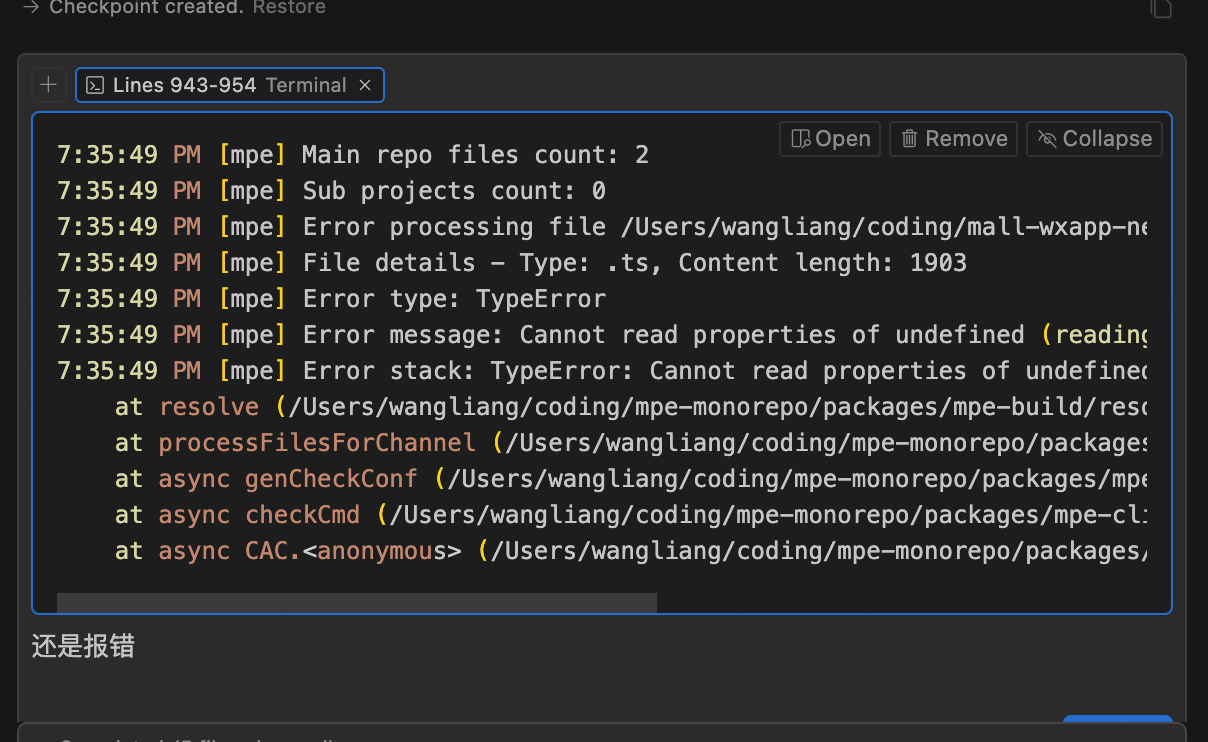Remove the terminal snippet using the trash button
The width and height of the screenshot is (1208, 742).
(x=953, y=139)
